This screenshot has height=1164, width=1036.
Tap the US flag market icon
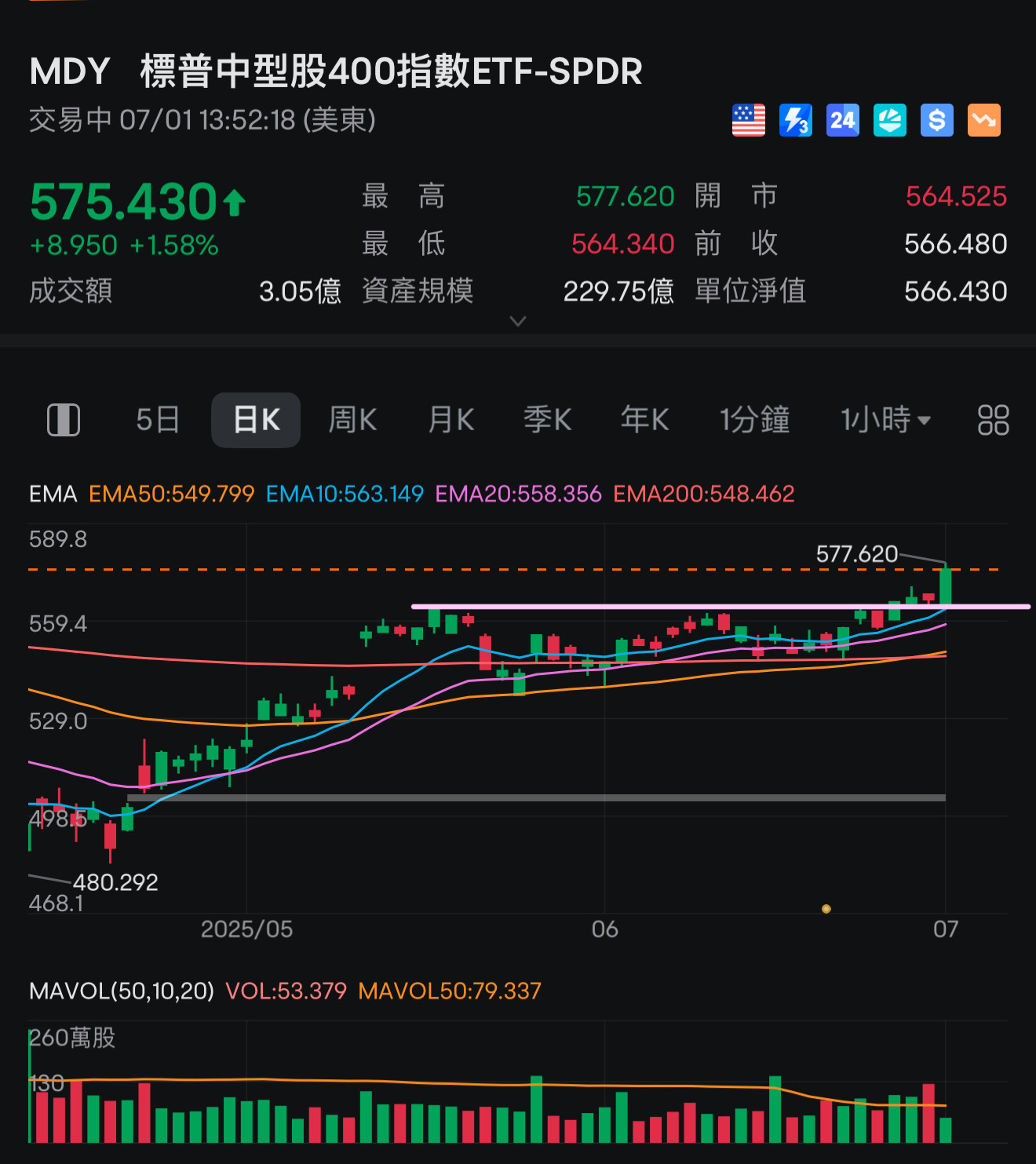pos(748,120)
